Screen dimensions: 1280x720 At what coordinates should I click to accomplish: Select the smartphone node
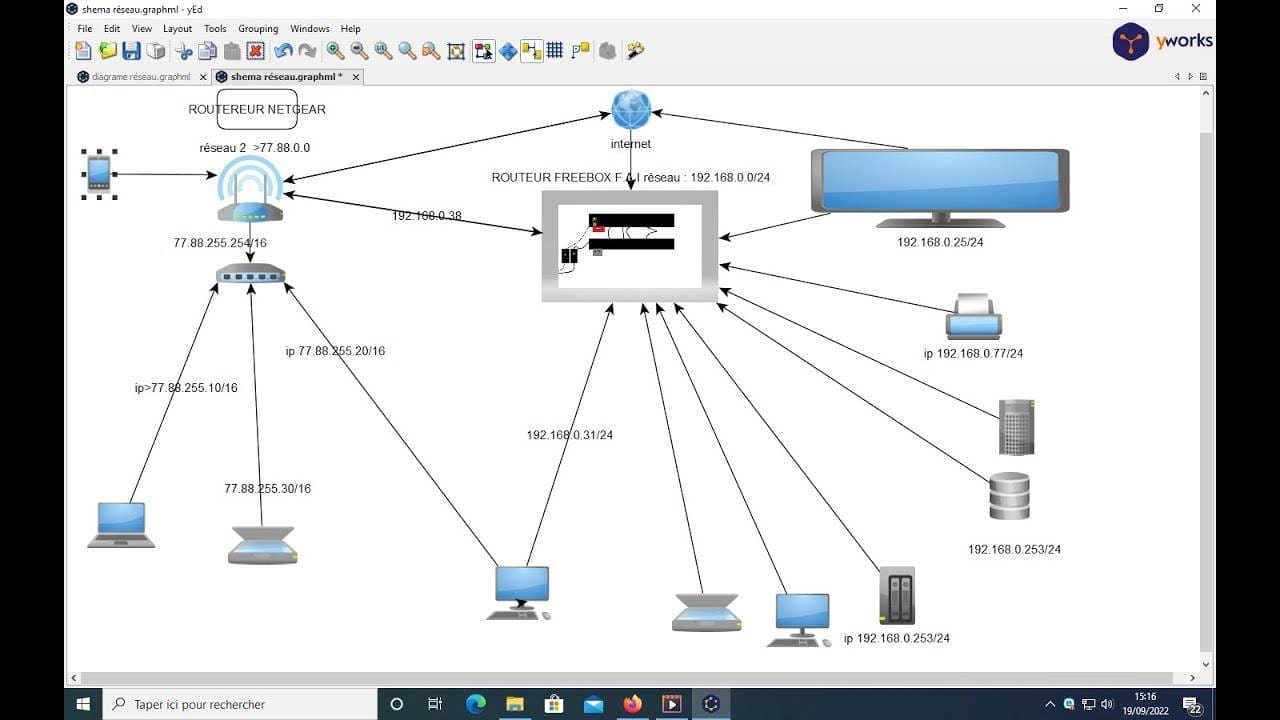(99, 173)
